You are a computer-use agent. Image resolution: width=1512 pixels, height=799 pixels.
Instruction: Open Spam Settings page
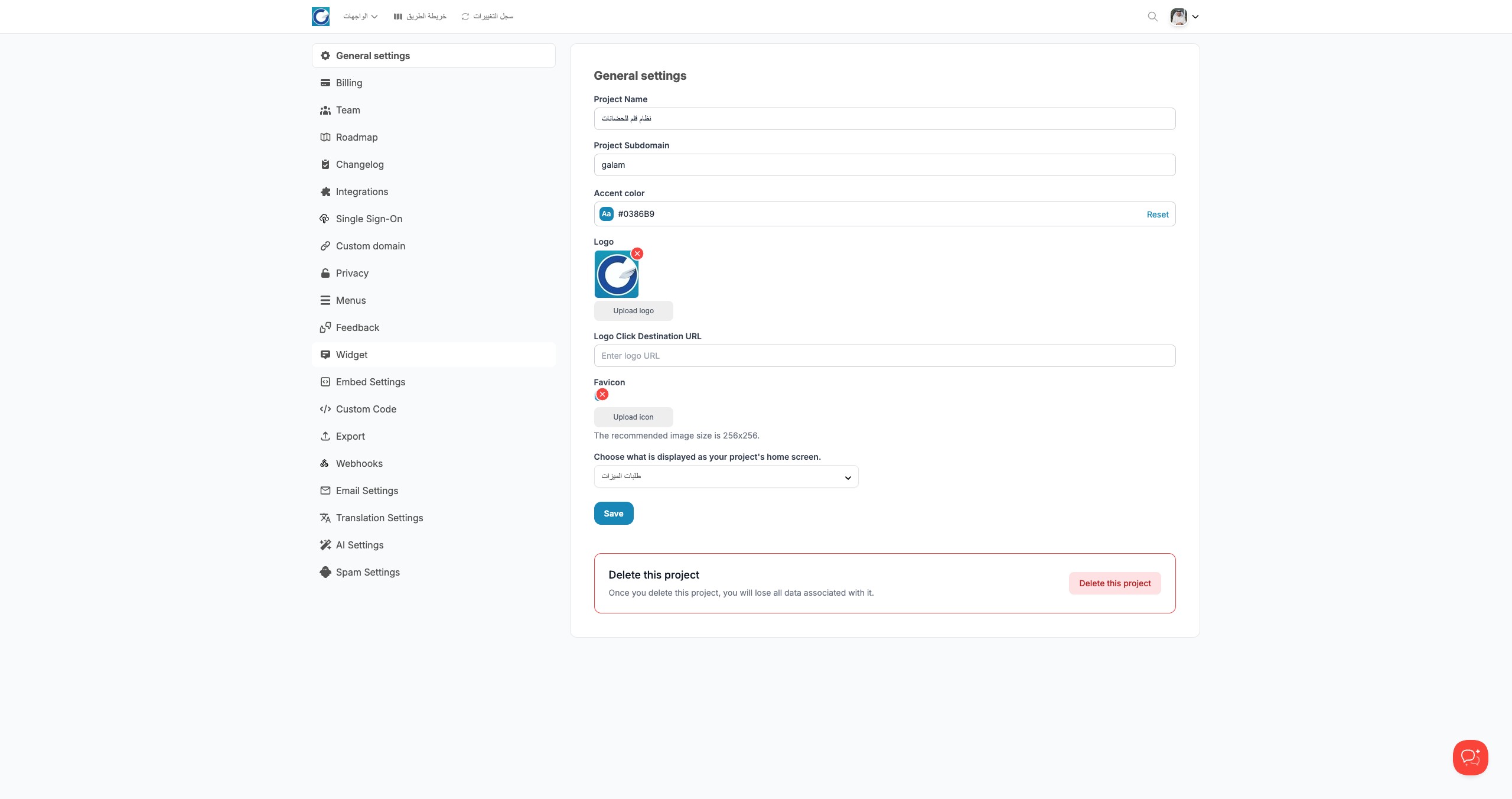pos(367,572)
